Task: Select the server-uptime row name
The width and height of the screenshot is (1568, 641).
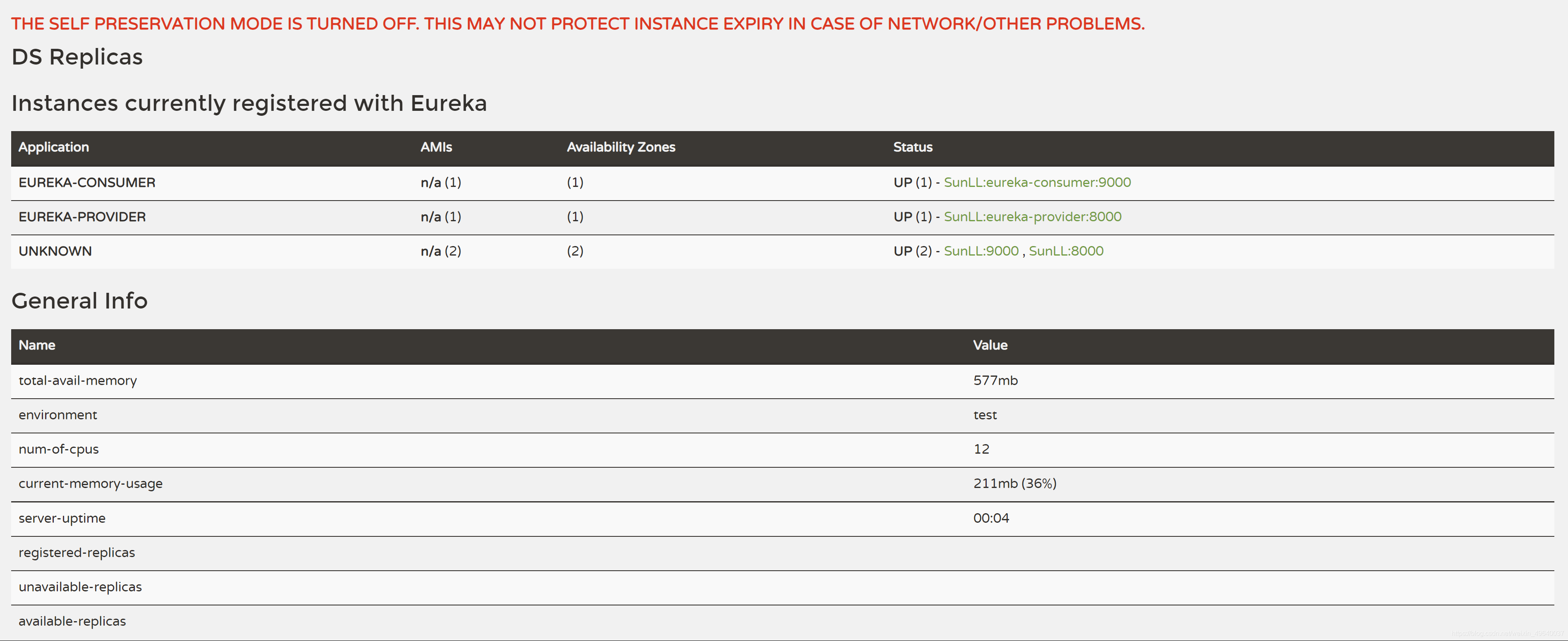Action: tap(62, 518)
